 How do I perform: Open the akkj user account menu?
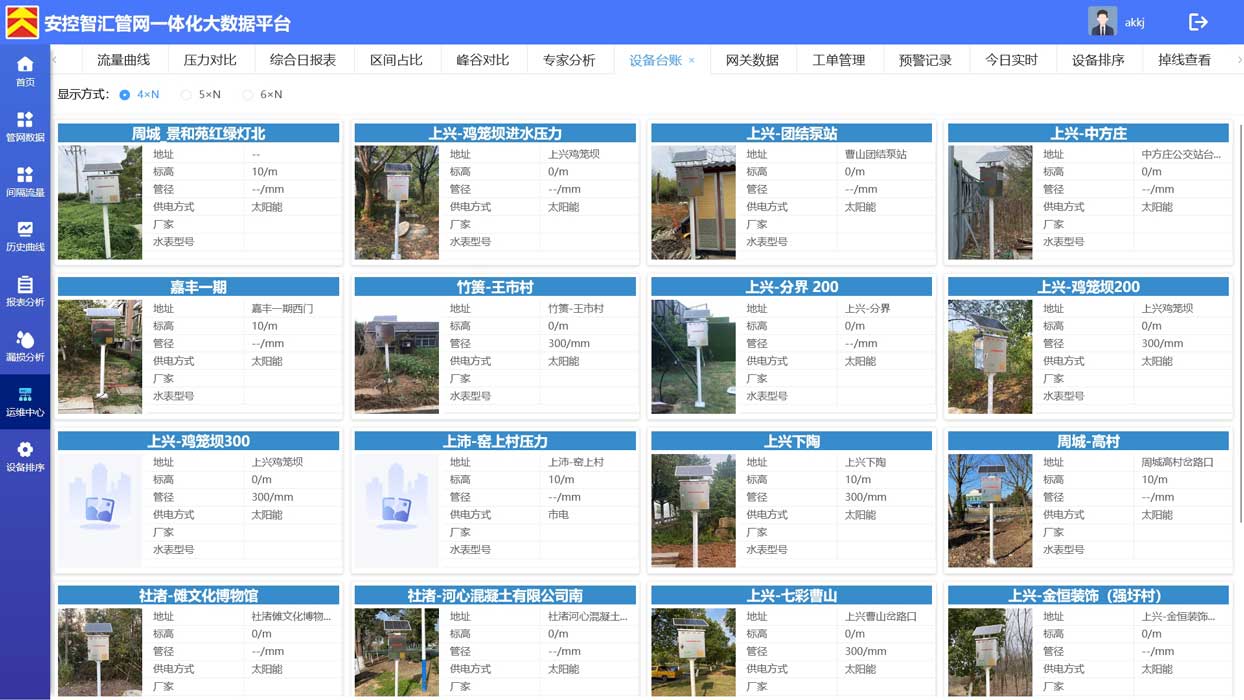pos(1118,22)
